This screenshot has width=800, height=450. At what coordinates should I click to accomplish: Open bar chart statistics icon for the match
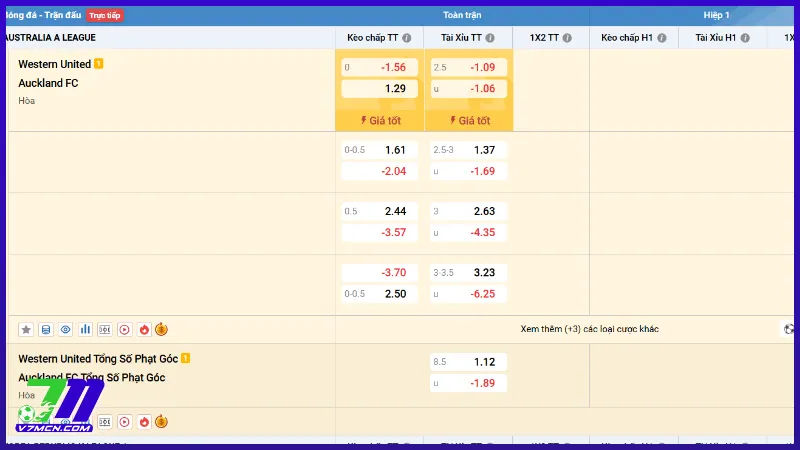(85, 329)
